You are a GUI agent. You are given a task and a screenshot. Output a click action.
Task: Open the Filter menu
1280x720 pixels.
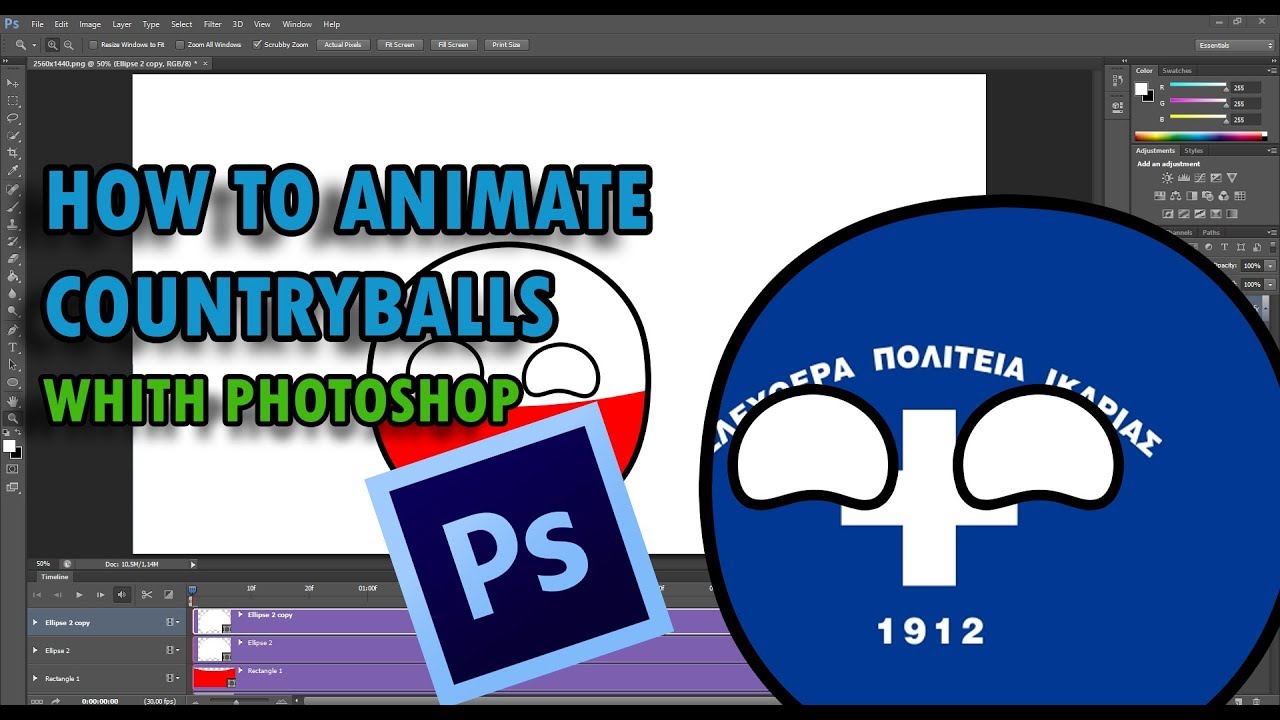click(213, 24)
